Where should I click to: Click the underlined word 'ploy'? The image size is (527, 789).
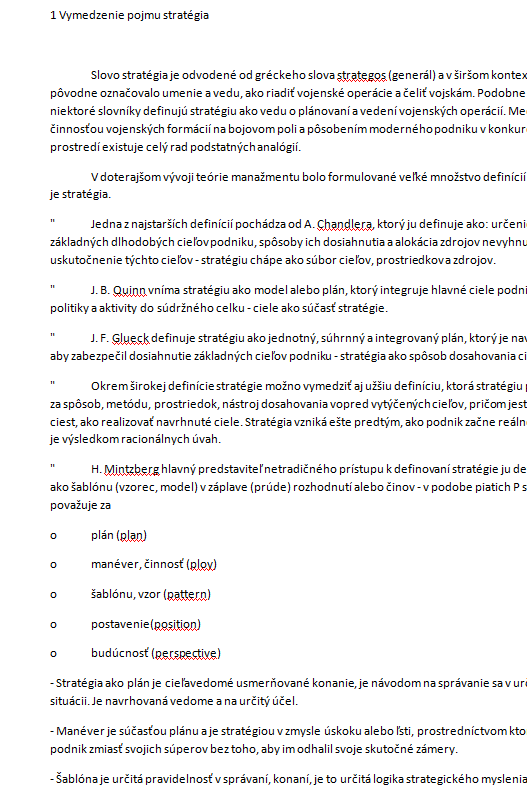point(202,565)
